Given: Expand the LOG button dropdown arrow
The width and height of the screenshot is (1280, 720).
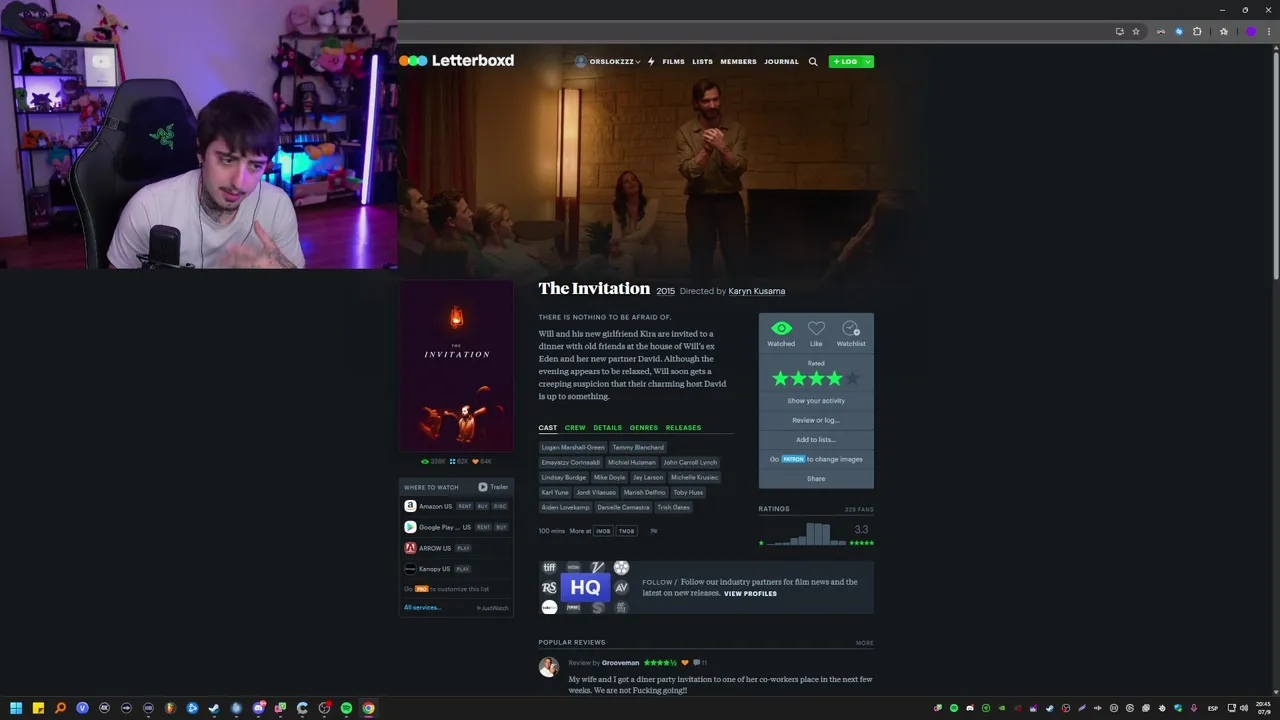Looking at the screenshot, I should tap(868, 62).
